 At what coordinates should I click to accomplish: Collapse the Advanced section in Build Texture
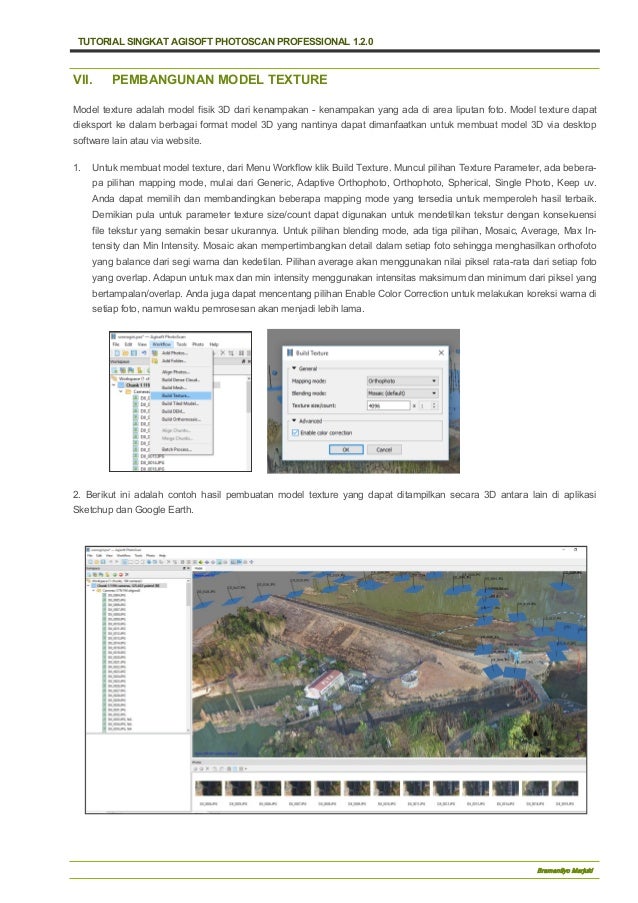point(294,420)
